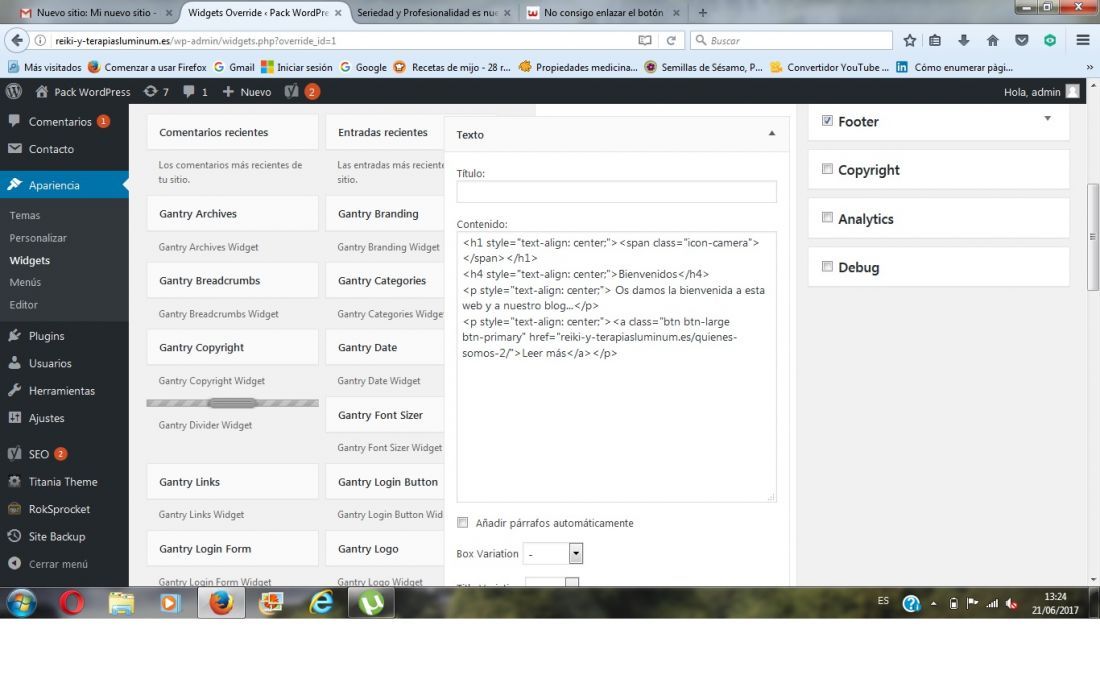Click the Título input field
The image size is (1100, 679).
pos(616,191)
